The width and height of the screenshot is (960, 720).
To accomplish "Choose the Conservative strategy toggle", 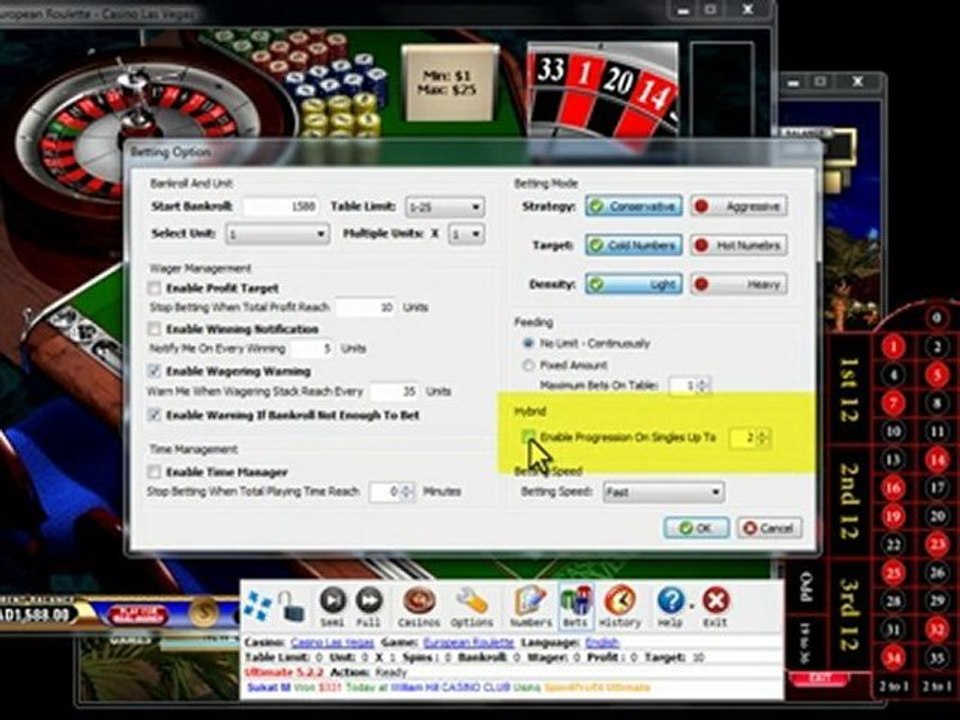I will pyautogui.click(x=634, y=206).
